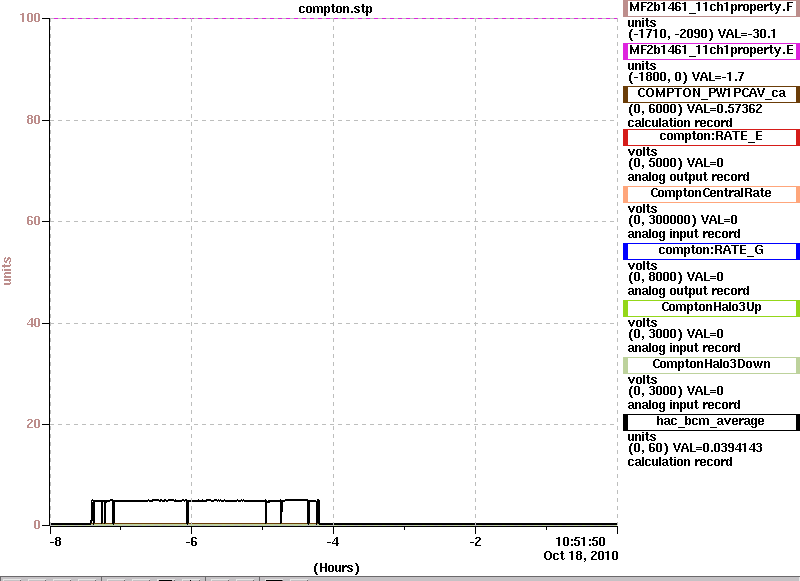
Task: Click the 100 tick label on y-axis
Action: [30, 18]
